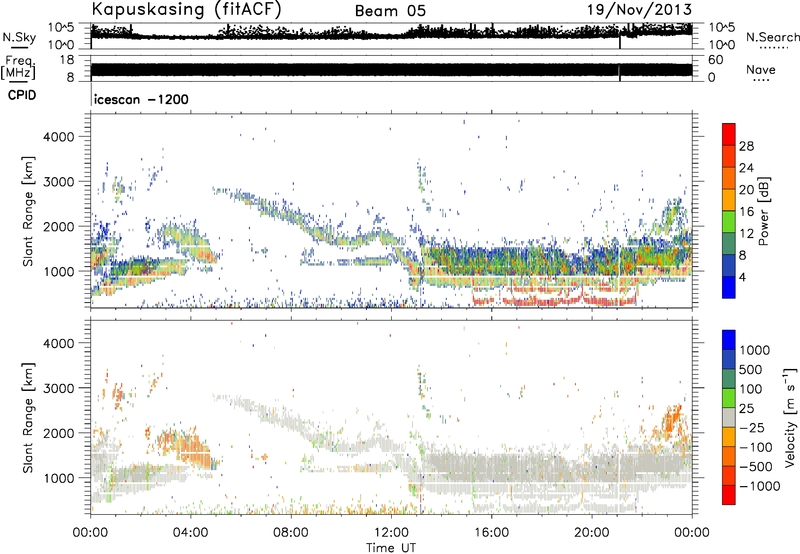Click the 'CPID' label
This screenshot has width=800, height=554.
(x=22, y=95)
